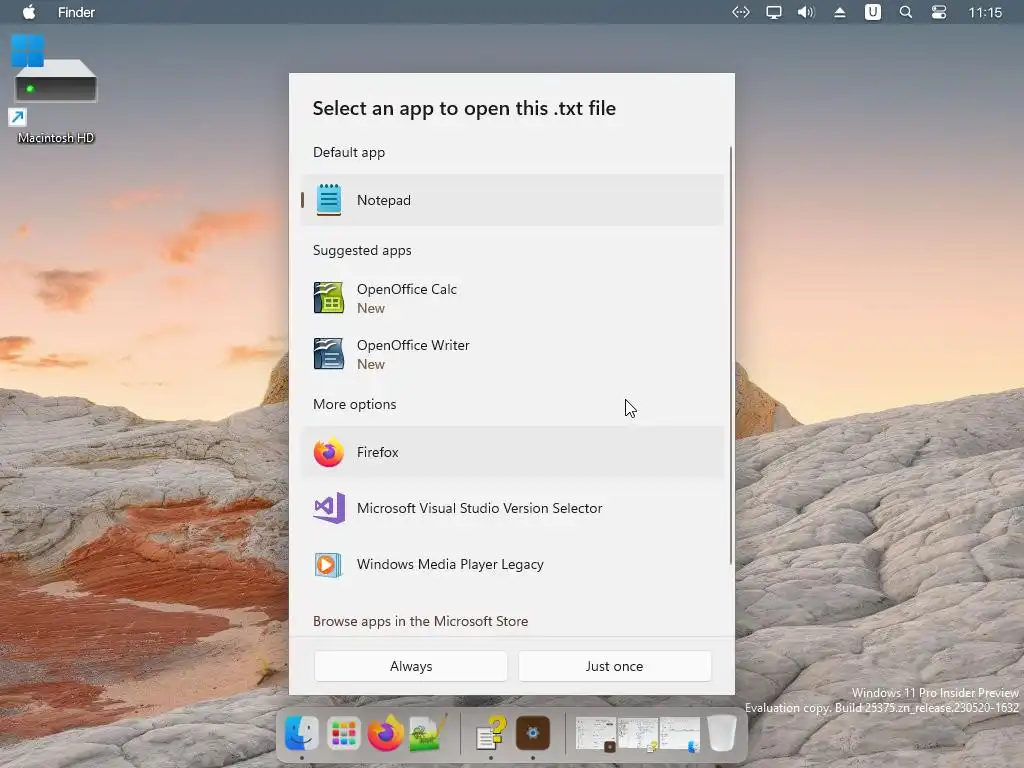
Task: Select Notepad as the default app
Action: [x=512, y=200]
